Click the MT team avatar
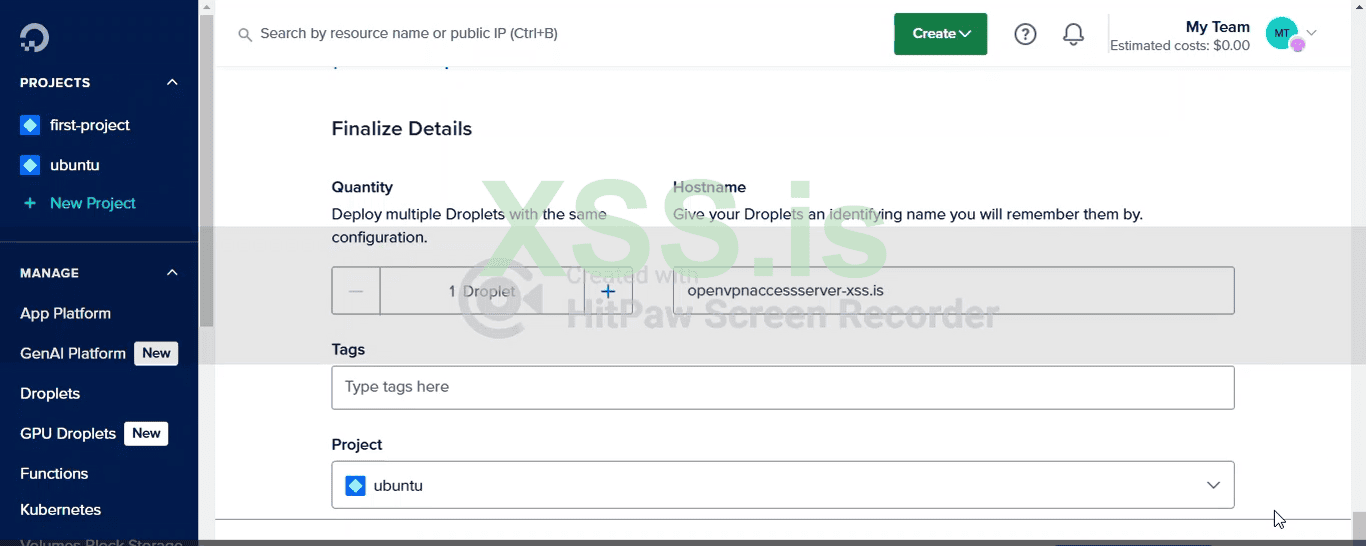1366x546 pixels. [1283, 34]
